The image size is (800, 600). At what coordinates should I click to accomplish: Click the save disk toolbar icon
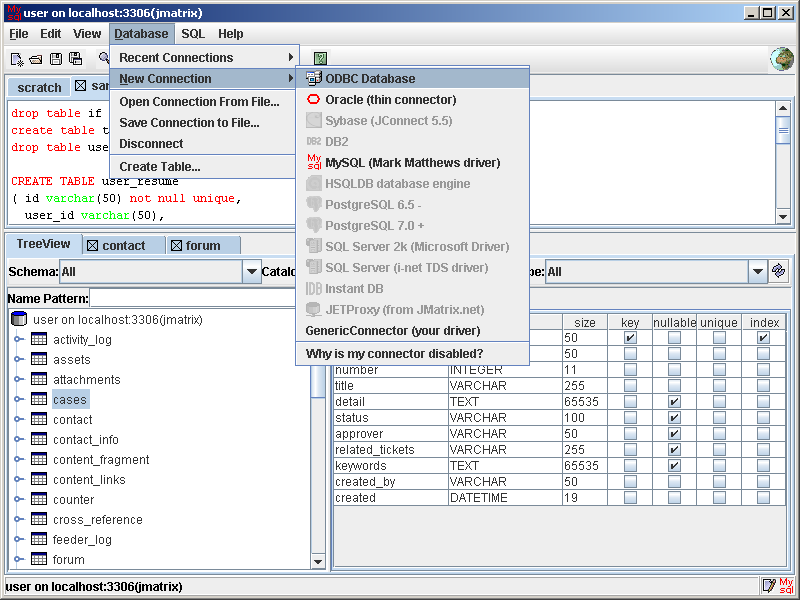[x=56, y=59]
